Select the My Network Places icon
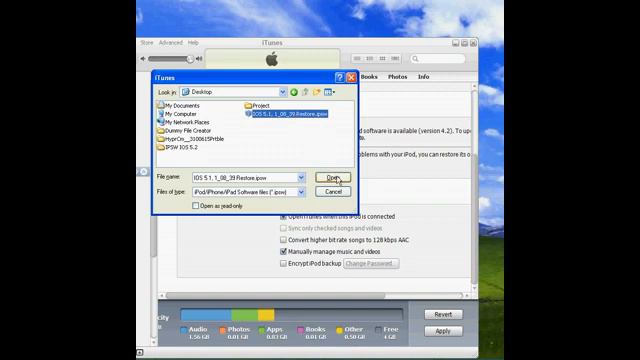 (161, 122)
